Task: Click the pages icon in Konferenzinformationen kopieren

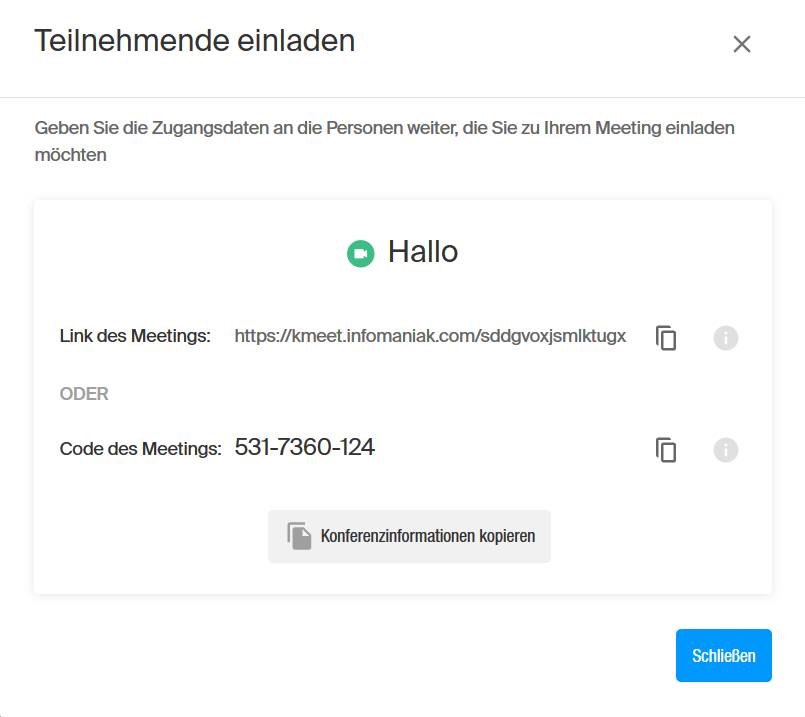Action: (299, 536)
